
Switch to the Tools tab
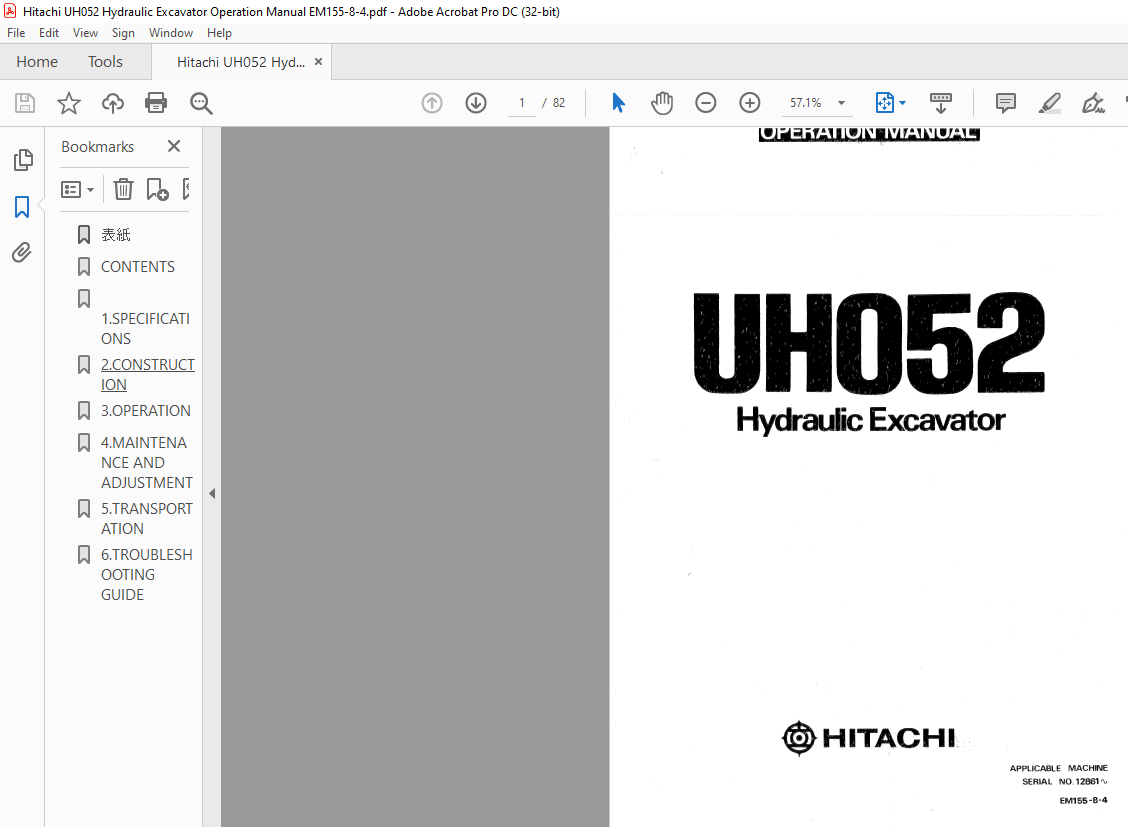105,62
